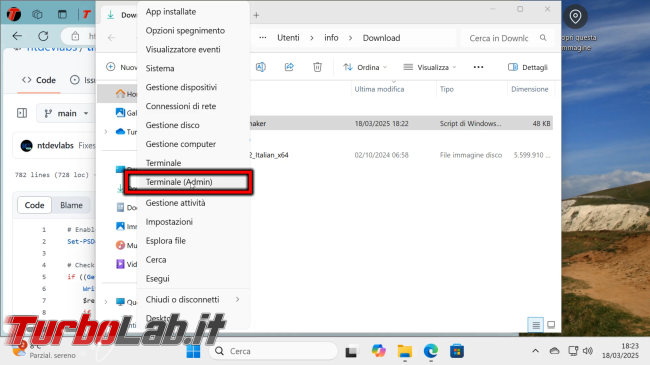Open Gestione computer
Image resolution: width=650 pixels, height=365 pixels.
181,144
